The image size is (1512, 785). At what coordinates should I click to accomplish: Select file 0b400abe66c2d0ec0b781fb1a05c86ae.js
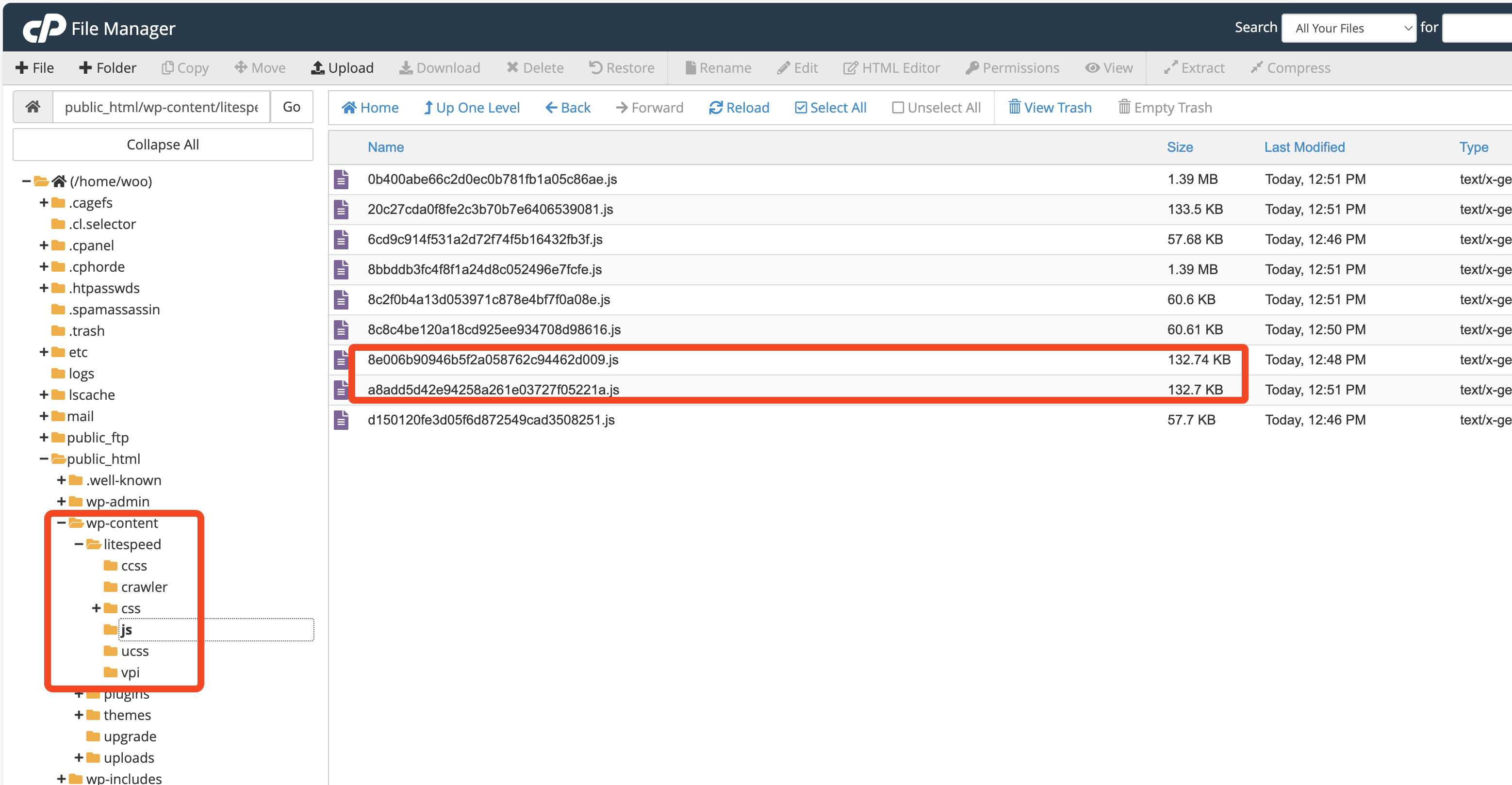point(492,180)
